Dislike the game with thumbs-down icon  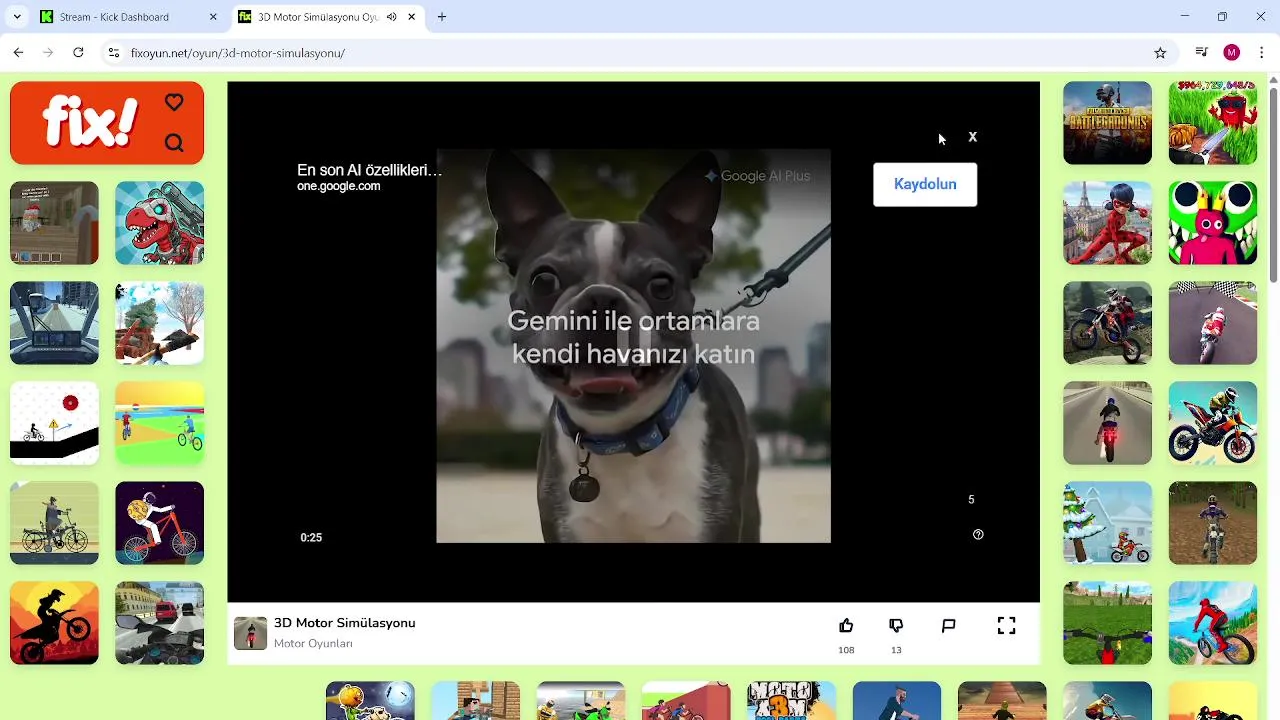pyautogui.click(x=896, y=626)
